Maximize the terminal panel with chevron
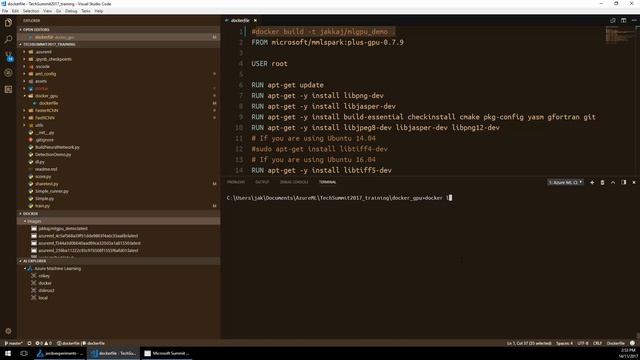The width and height of the screenshot is (640, 360). click(613, 182)
